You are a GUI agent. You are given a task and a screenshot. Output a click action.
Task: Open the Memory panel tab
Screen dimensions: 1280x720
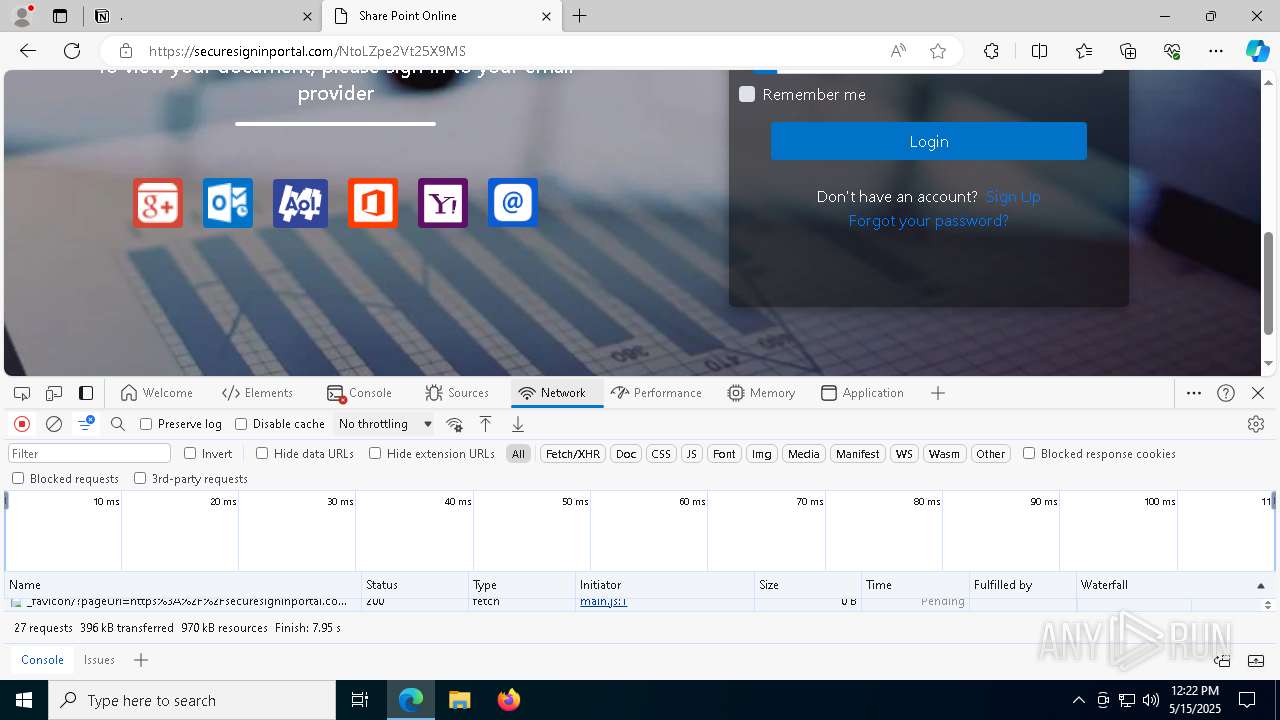point(761,393)
